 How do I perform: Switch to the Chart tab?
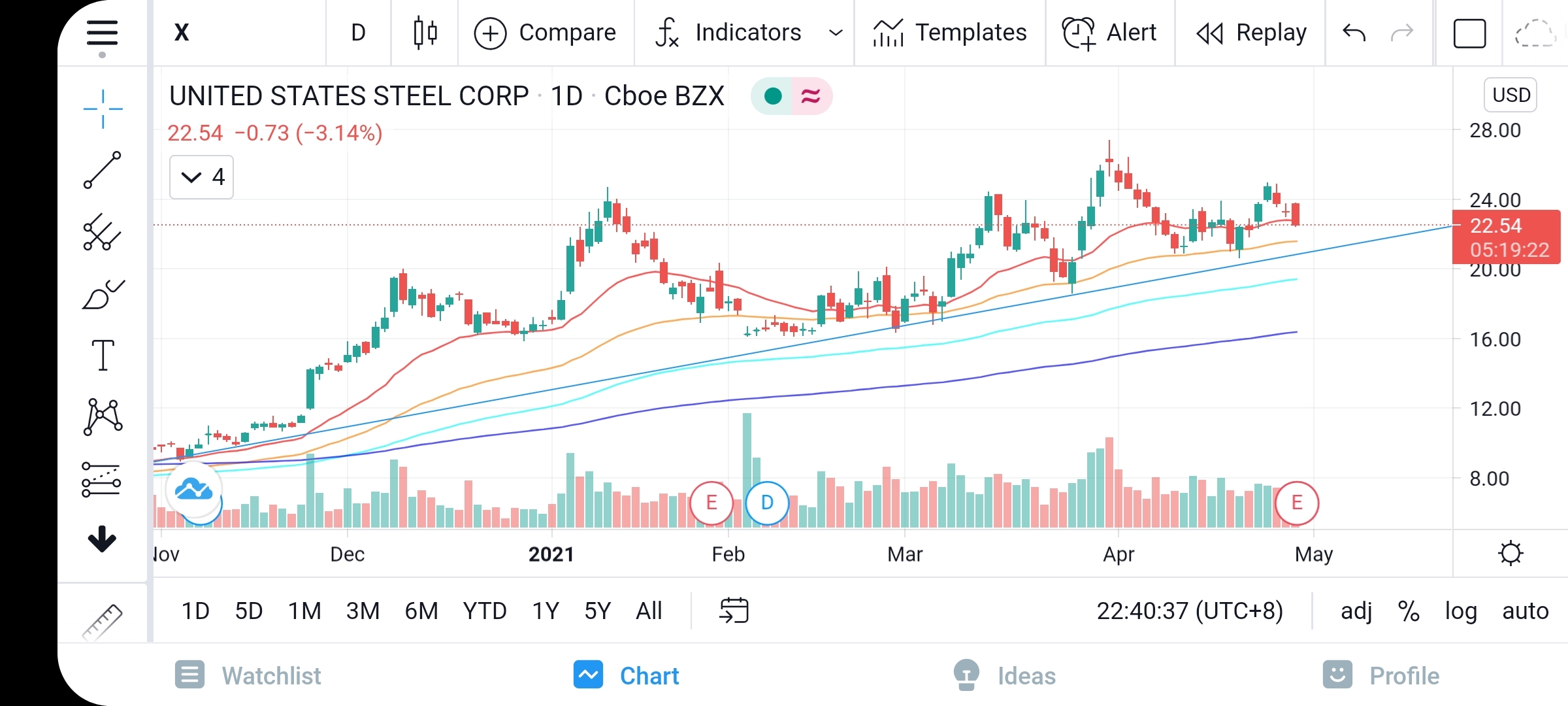click(627, 675)
